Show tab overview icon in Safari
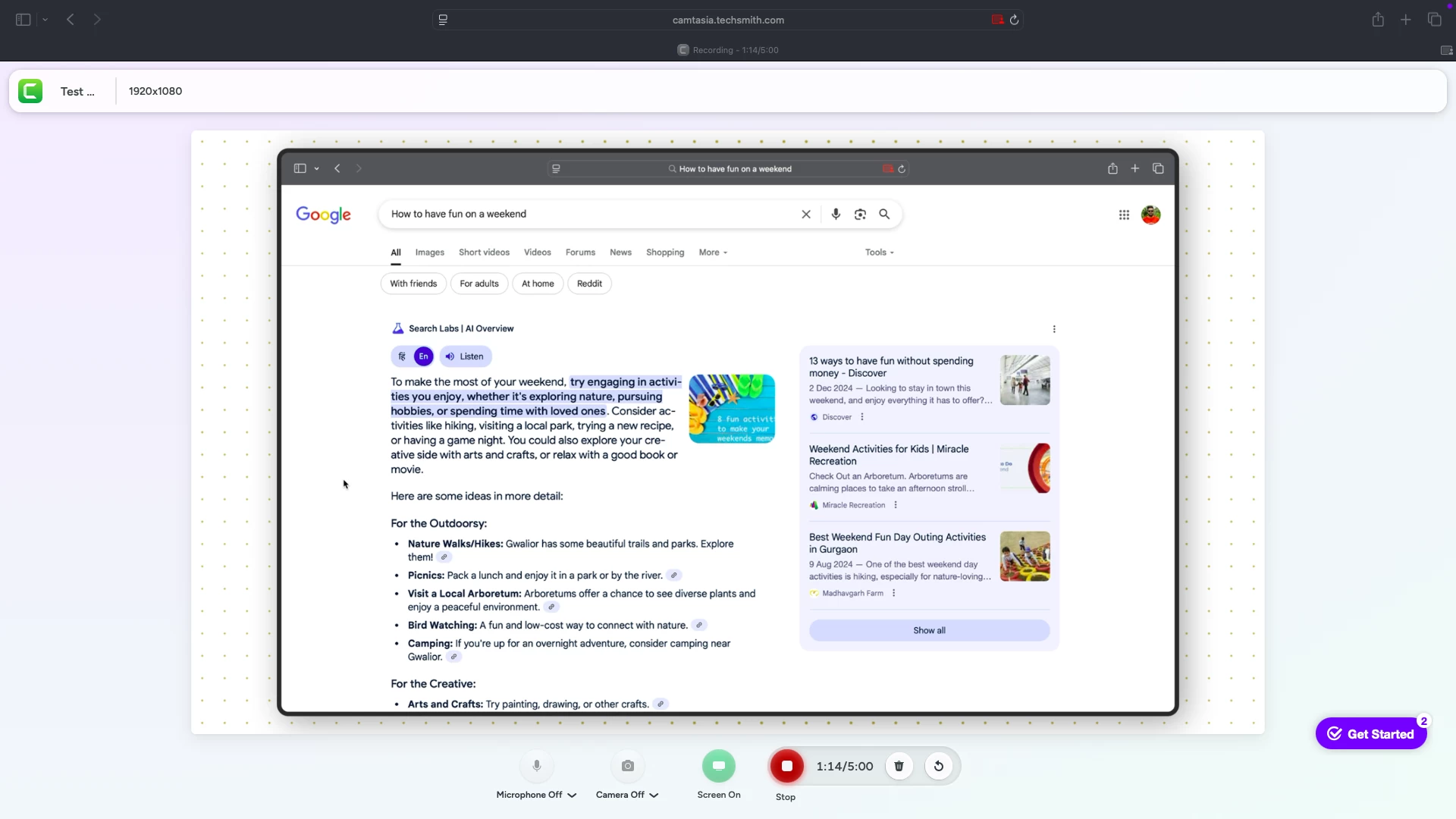The image size is (1456, 819). (1434, 20)
